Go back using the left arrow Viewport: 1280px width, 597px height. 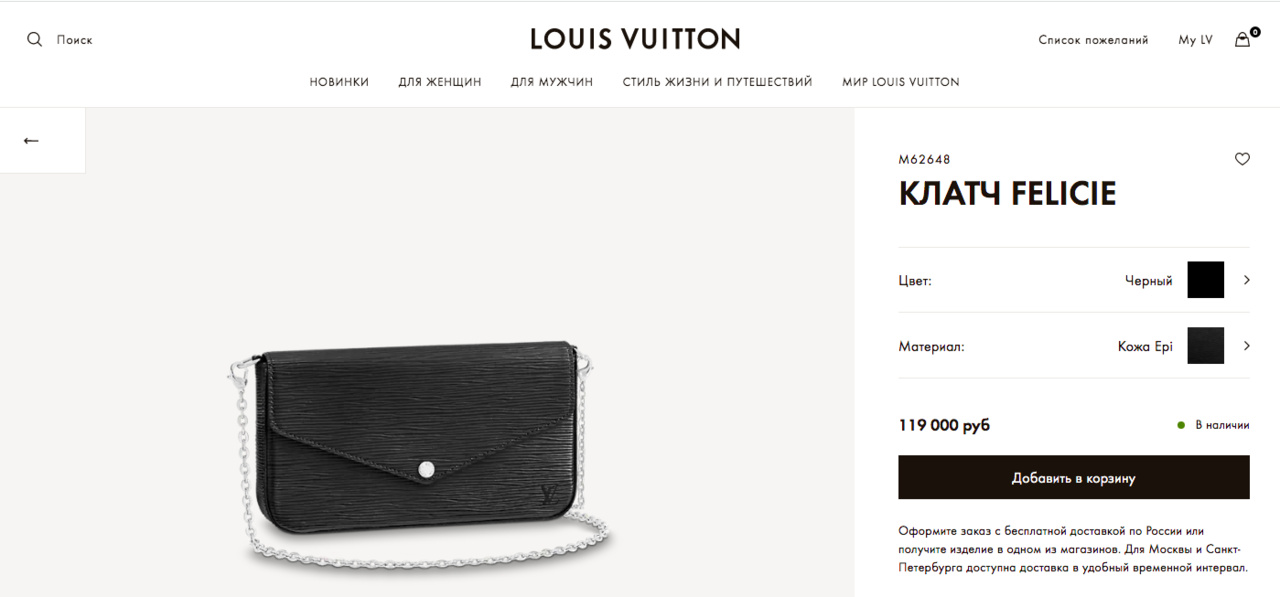tap(31, 141)
